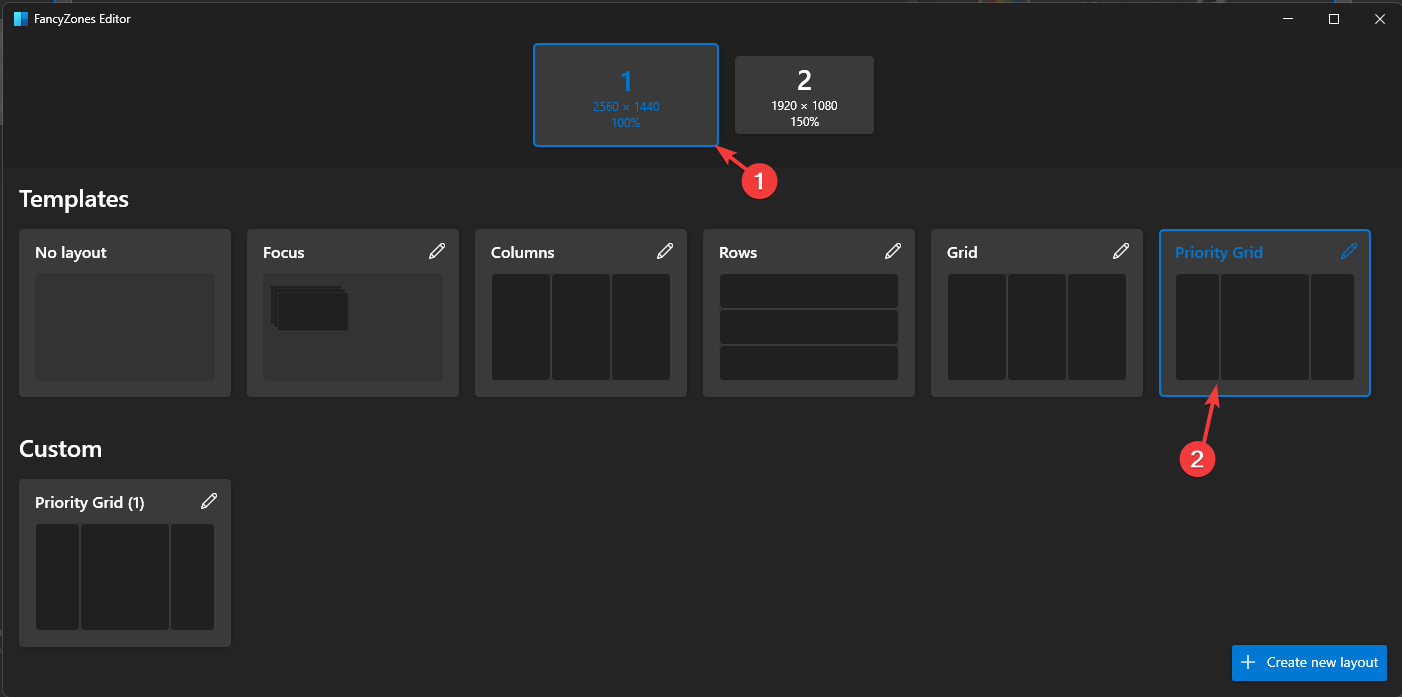Screen dimensions: 1402x697
Task: Minimize the FancyZones Editor window
Action: click(1288, 19)
